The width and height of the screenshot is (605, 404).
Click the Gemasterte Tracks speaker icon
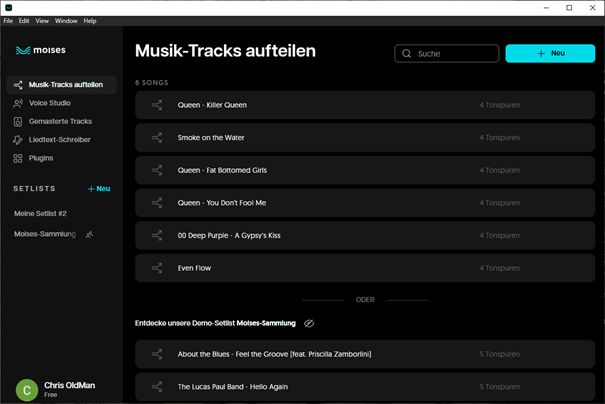coord(18,122)
